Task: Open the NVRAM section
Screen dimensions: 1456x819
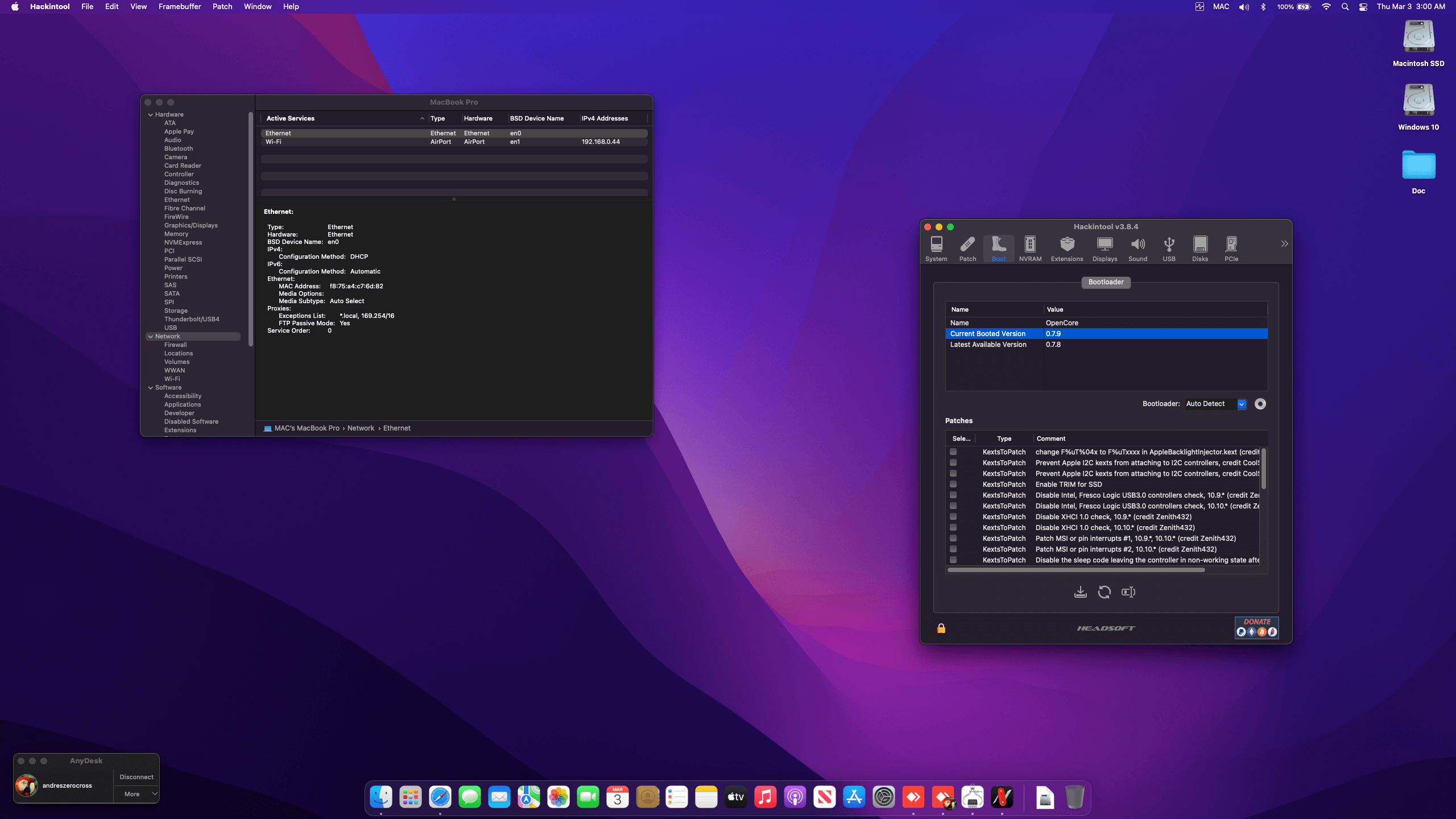Action: pos(1030,249)
